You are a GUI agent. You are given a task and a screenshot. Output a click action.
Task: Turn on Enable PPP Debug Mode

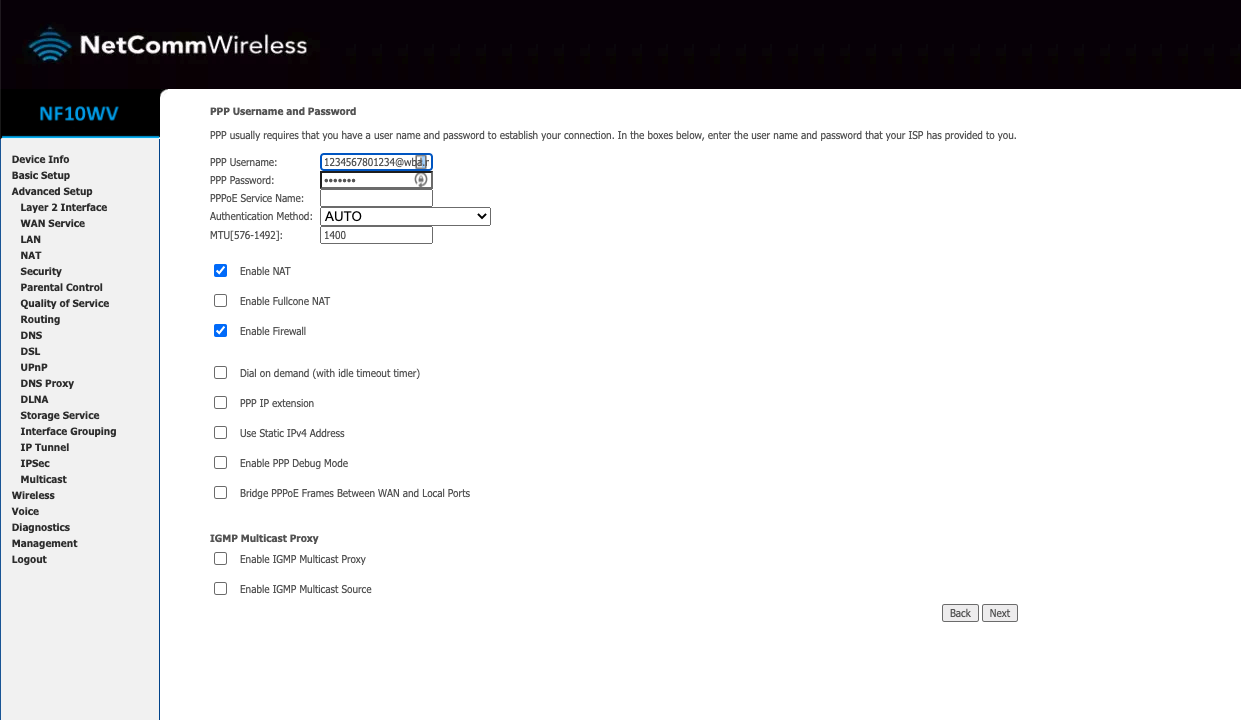point(221,463)
